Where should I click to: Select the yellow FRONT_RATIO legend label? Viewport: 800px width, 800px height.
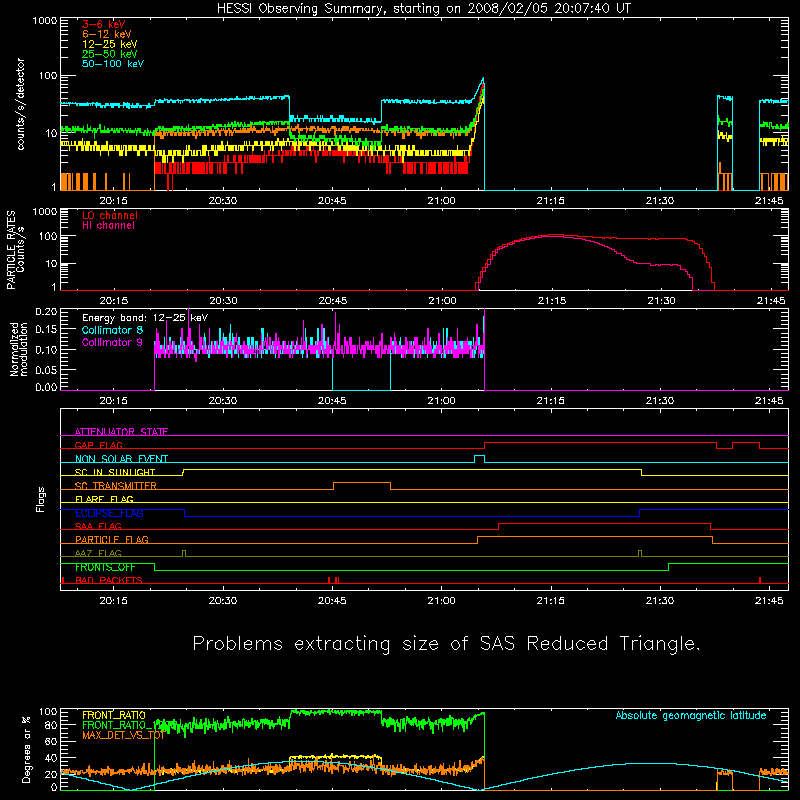click(114, 715)
